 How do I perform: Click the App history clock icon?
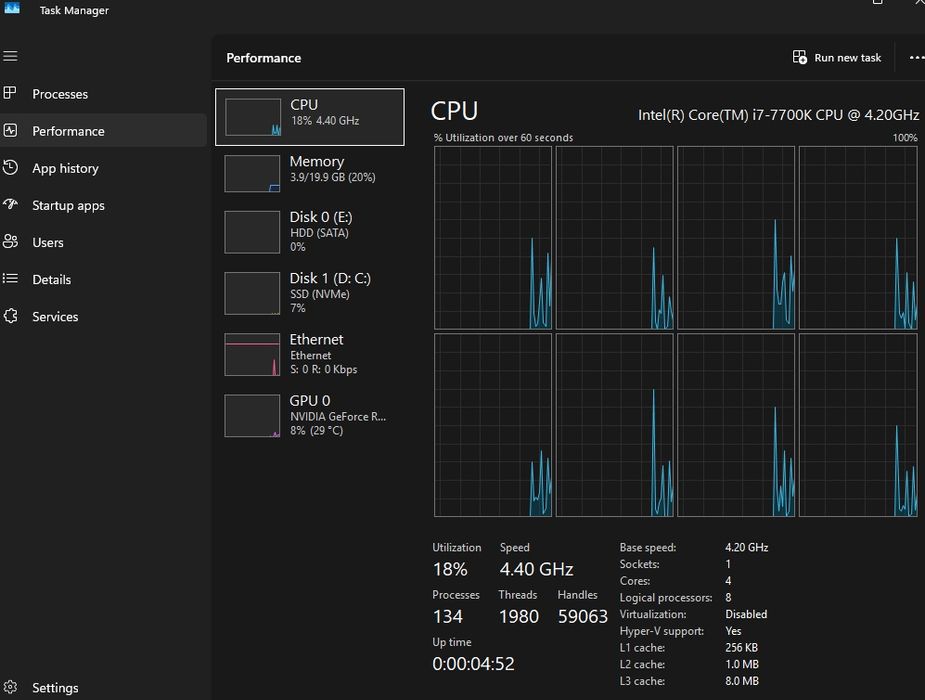pos(10,167)
